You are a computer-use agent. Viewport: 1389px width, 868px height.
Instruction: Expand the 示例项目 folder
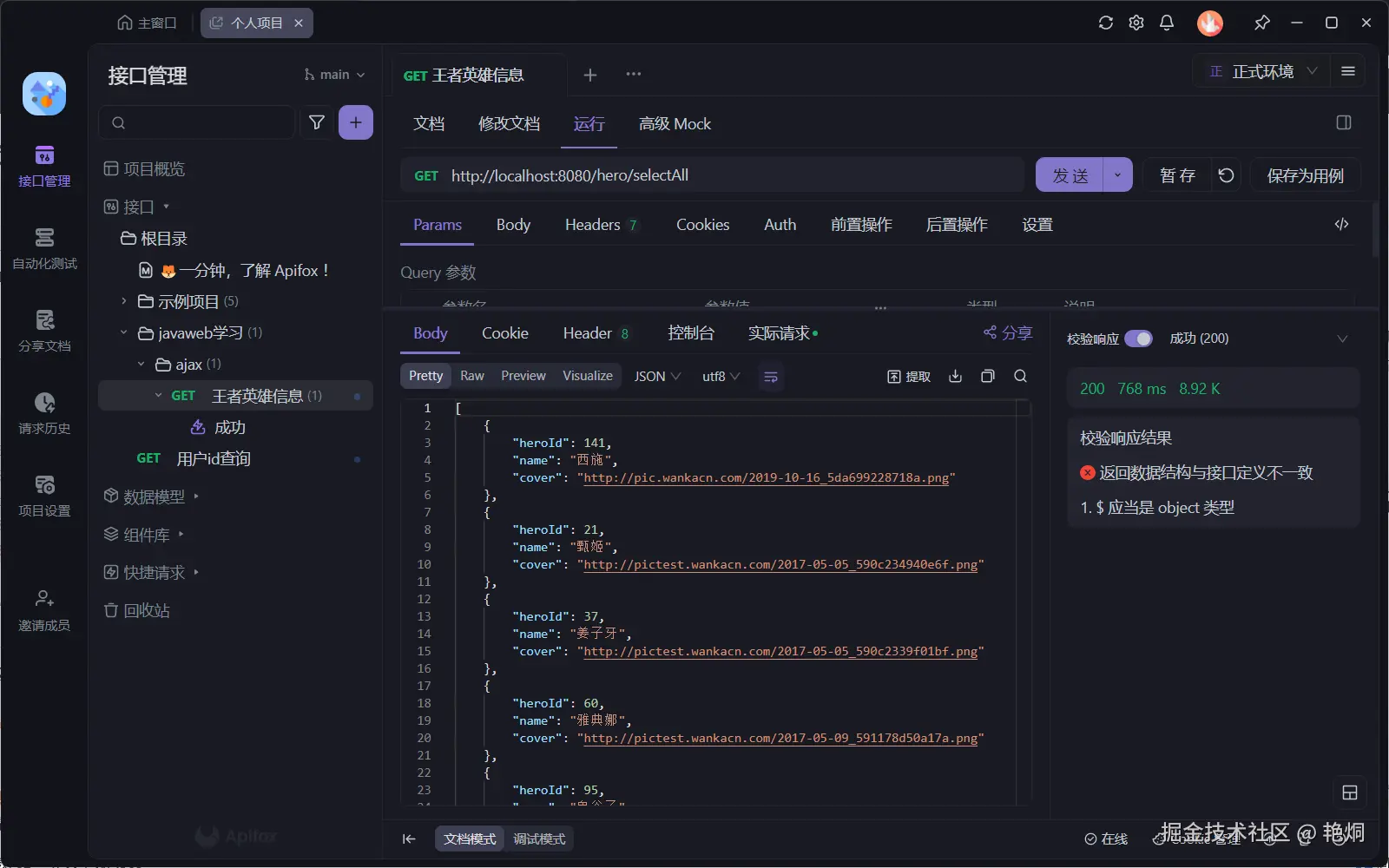(x=123, y=301)
